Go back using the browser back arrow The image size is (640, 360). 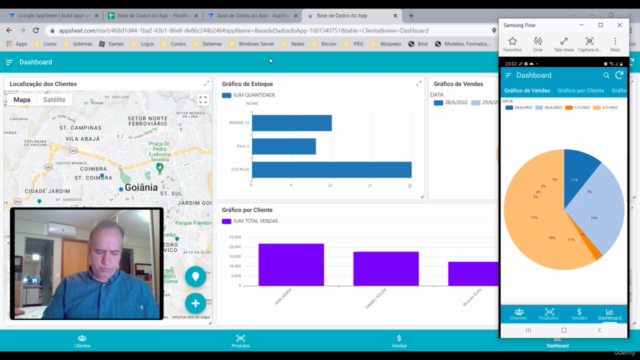(9, 31)
